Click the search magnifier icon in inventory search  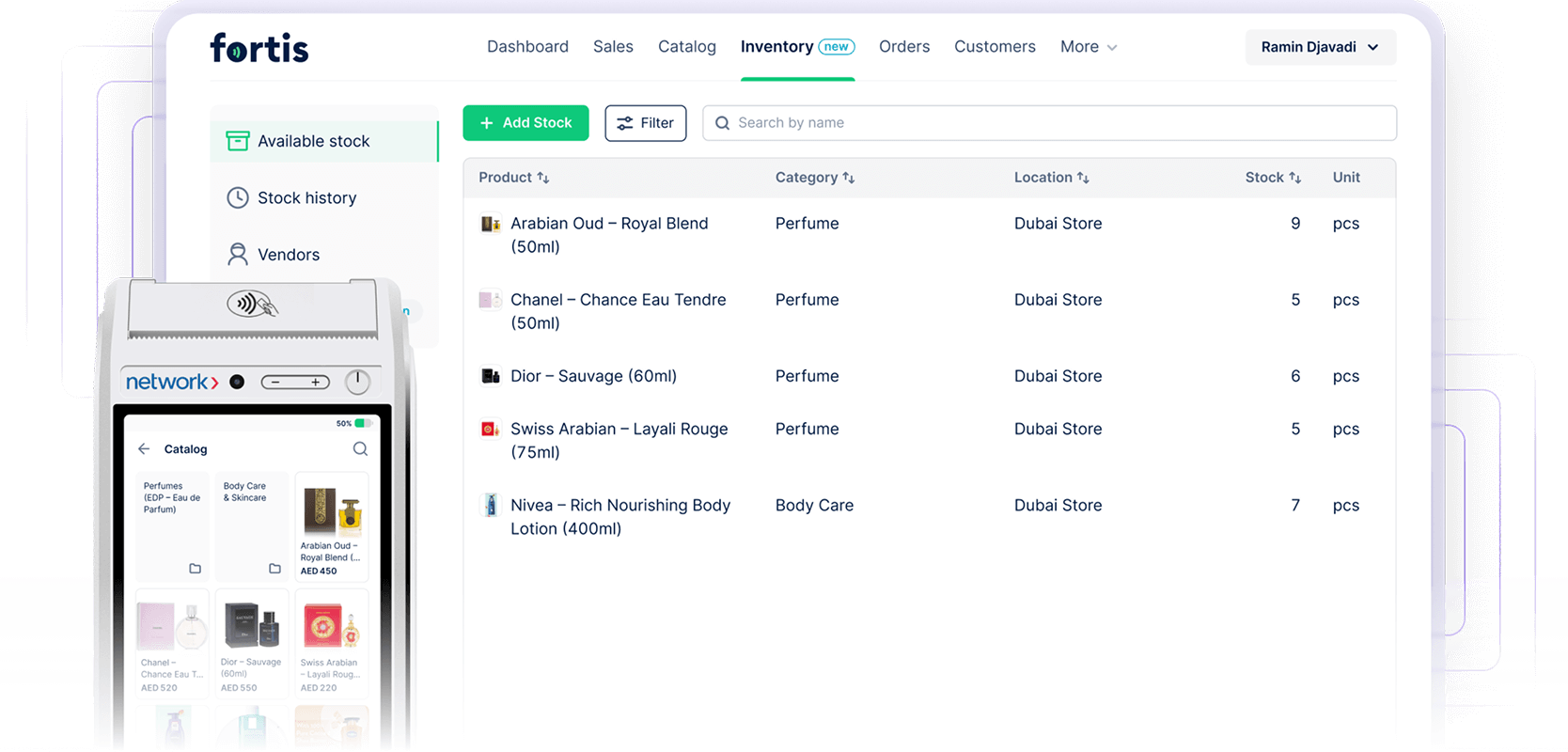click(722, 123)
